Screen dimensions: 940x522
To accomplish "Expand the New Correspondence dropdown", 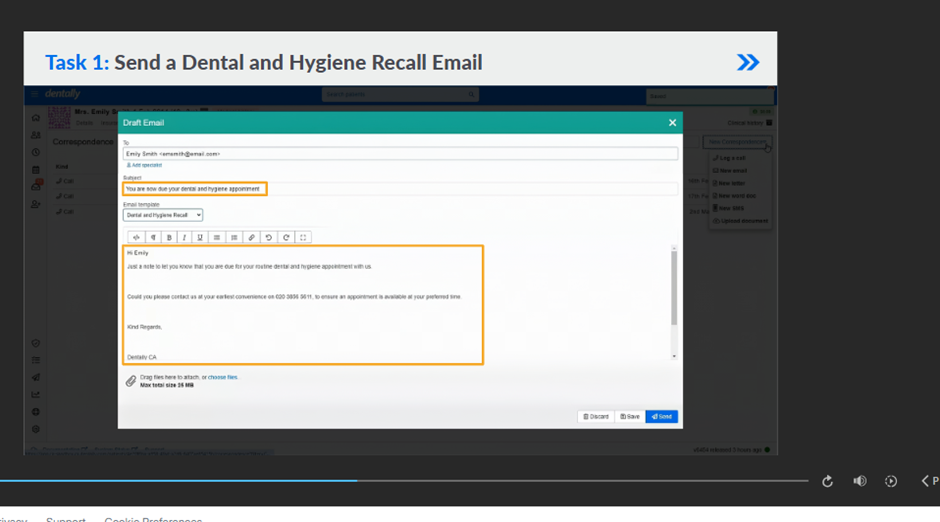I will [x=737, y=143].
